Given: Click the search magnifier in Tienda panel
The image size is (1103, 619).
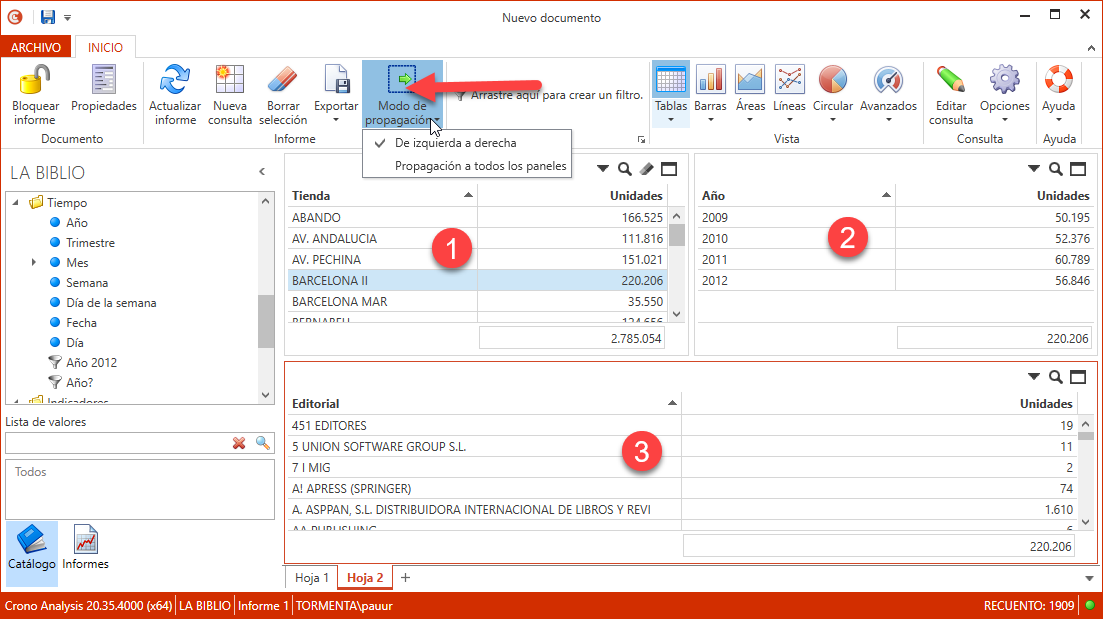Looking at the screenshot, I should [x=624, y=169].
